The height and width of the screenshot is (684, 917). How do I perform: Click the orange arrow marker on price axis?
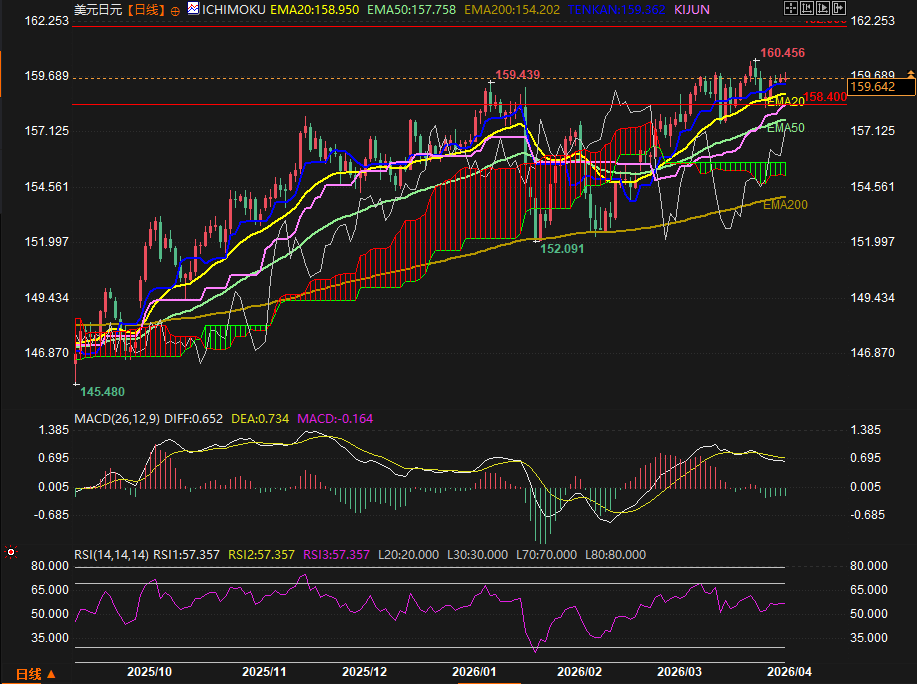coord(909,73)
